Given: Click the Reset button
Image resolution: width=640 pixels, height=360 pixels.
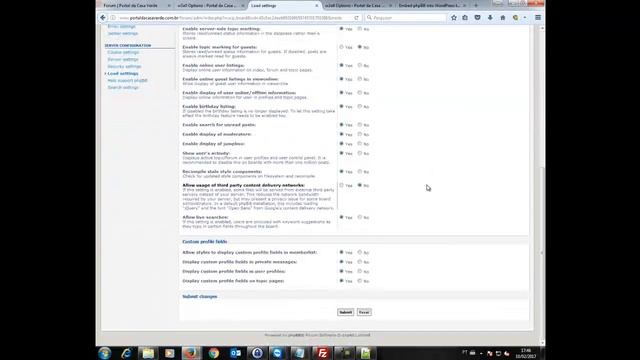Looking at the screenshot, I should pyautogui.click(x=364, y=312).
